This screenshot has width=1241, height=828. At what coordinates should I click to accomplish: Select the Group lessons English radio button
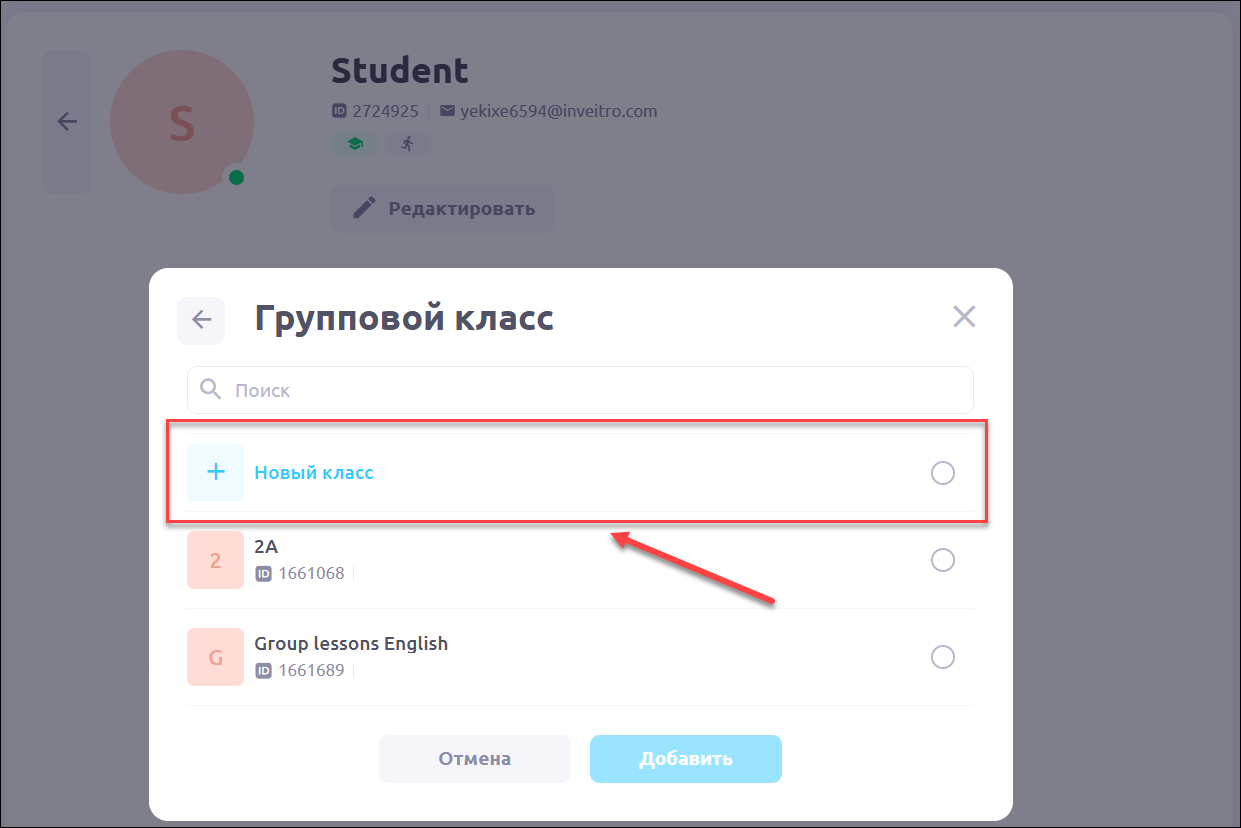(x=942, y=657)
